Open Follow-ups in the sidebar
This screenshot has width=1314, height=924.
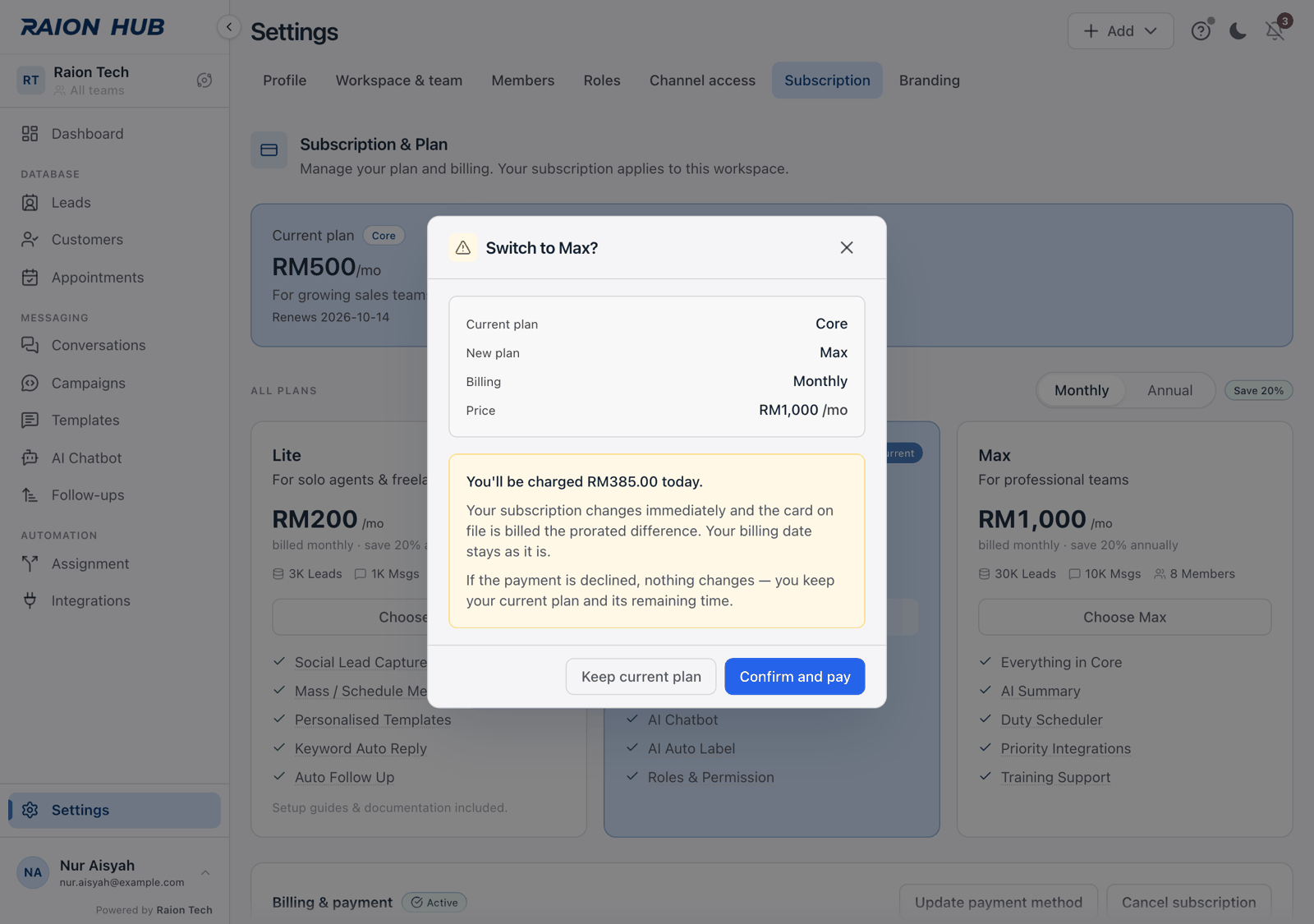(x=114, y=495)
